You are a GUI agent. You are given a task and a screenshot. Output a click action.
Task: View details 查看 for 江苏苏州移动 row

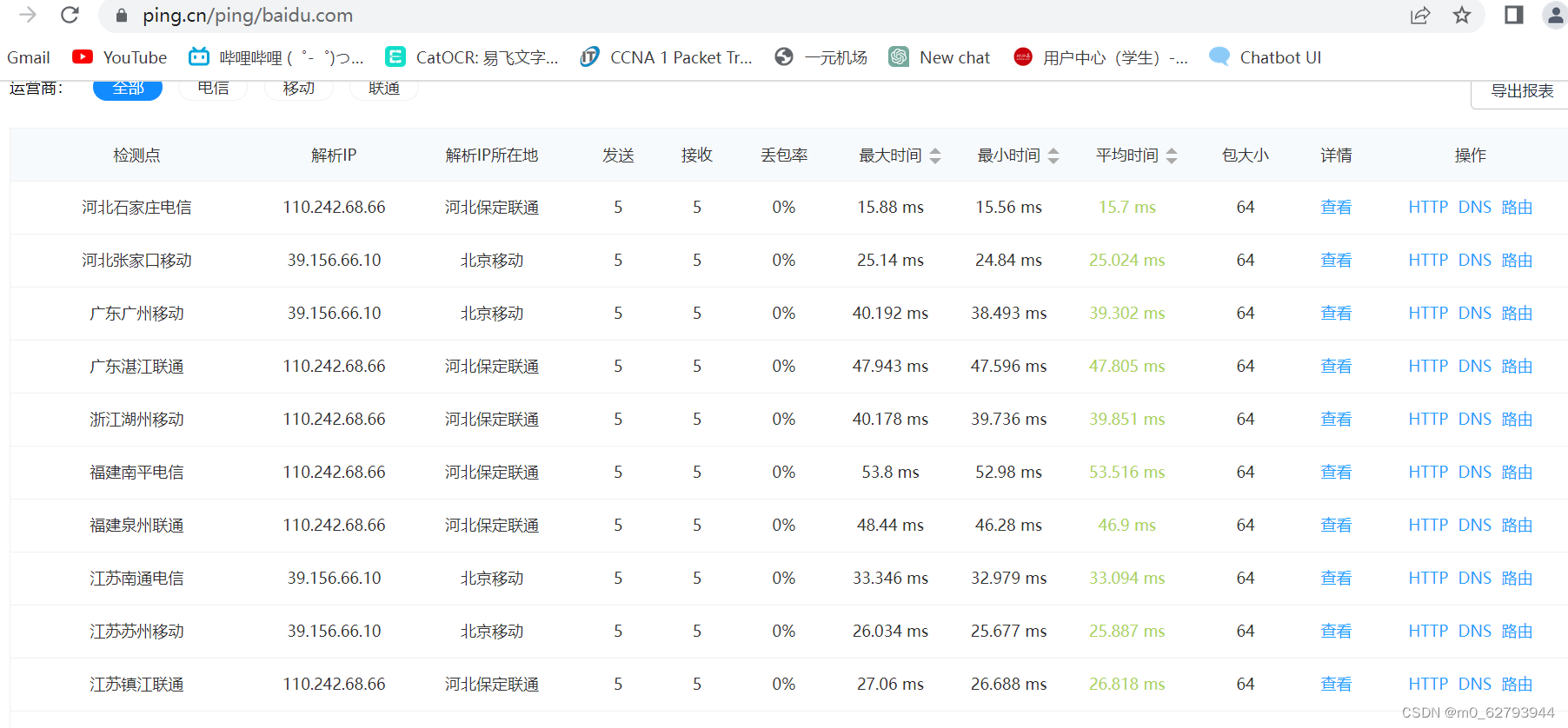click(1336, 632)
